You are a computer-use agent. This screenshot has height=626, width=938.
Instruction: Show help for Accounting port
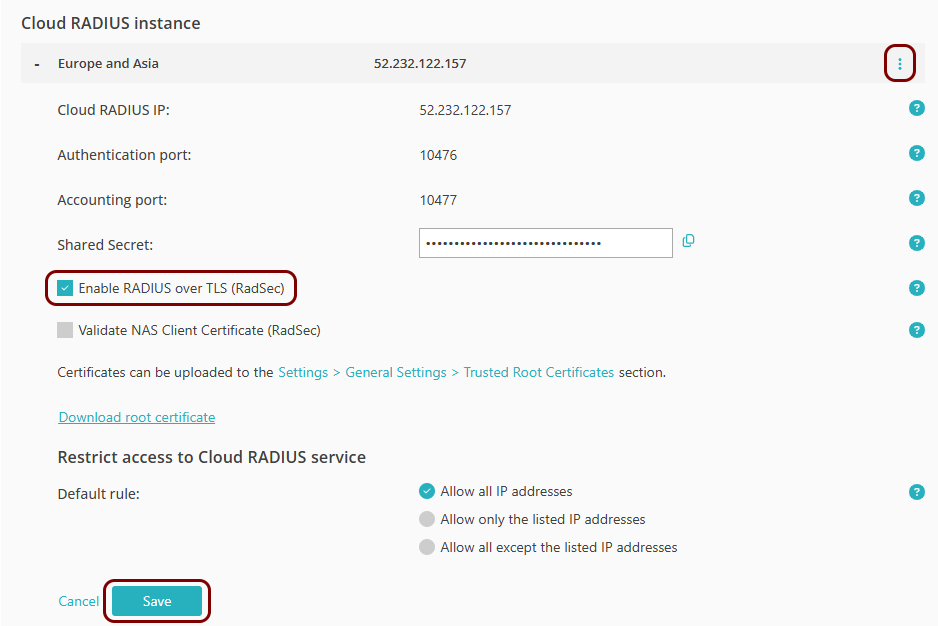point(916,198)
